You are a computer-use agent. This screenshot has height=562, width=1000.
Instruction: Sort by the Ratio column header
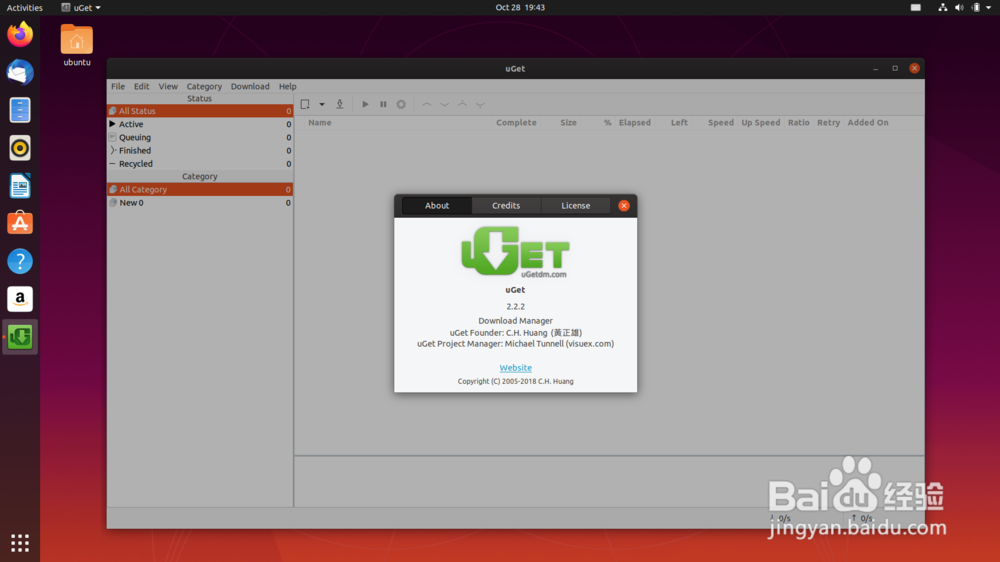798,122
